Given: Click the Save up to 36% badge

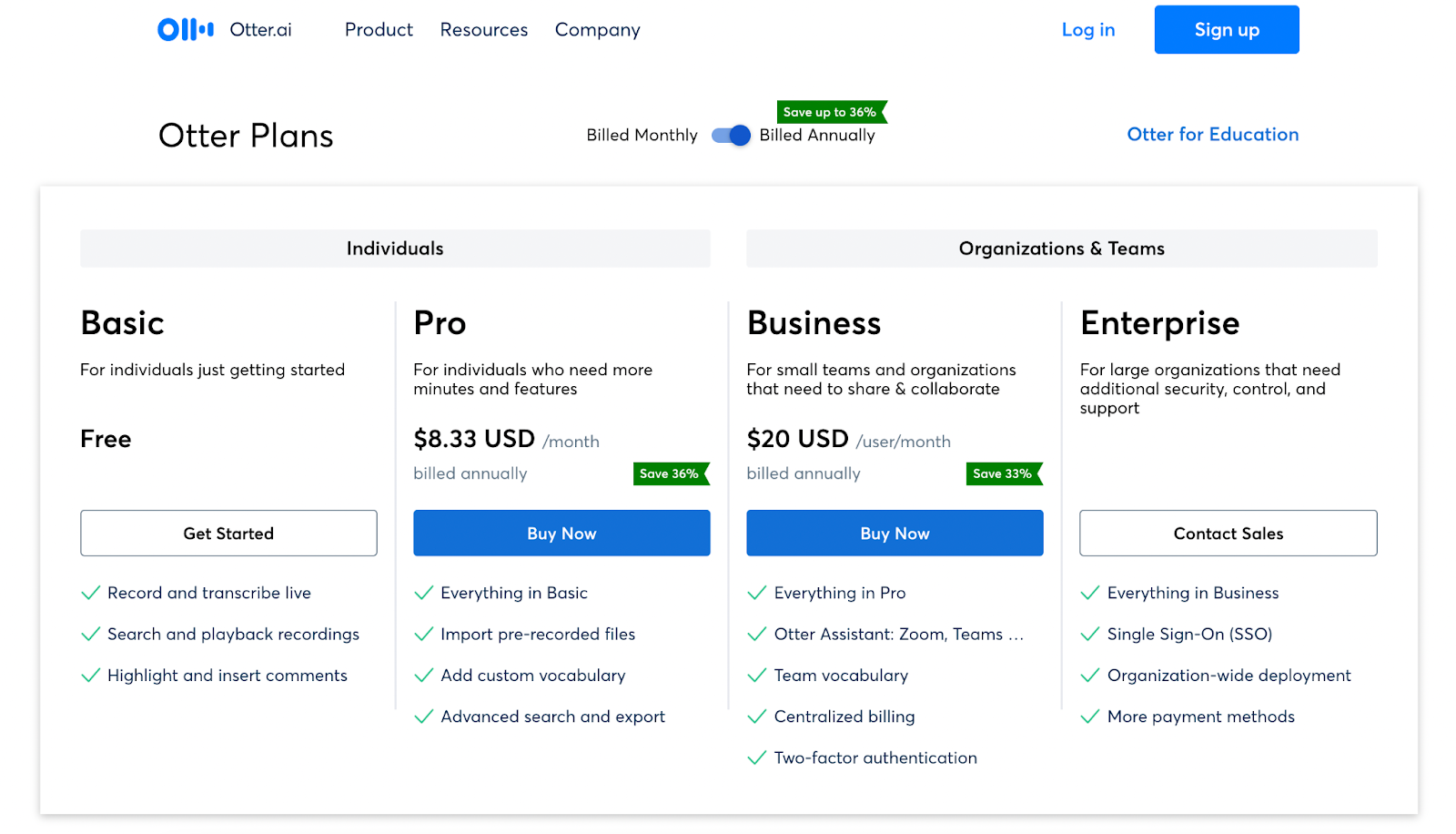Looking at the screenshot, I should 830,112.
